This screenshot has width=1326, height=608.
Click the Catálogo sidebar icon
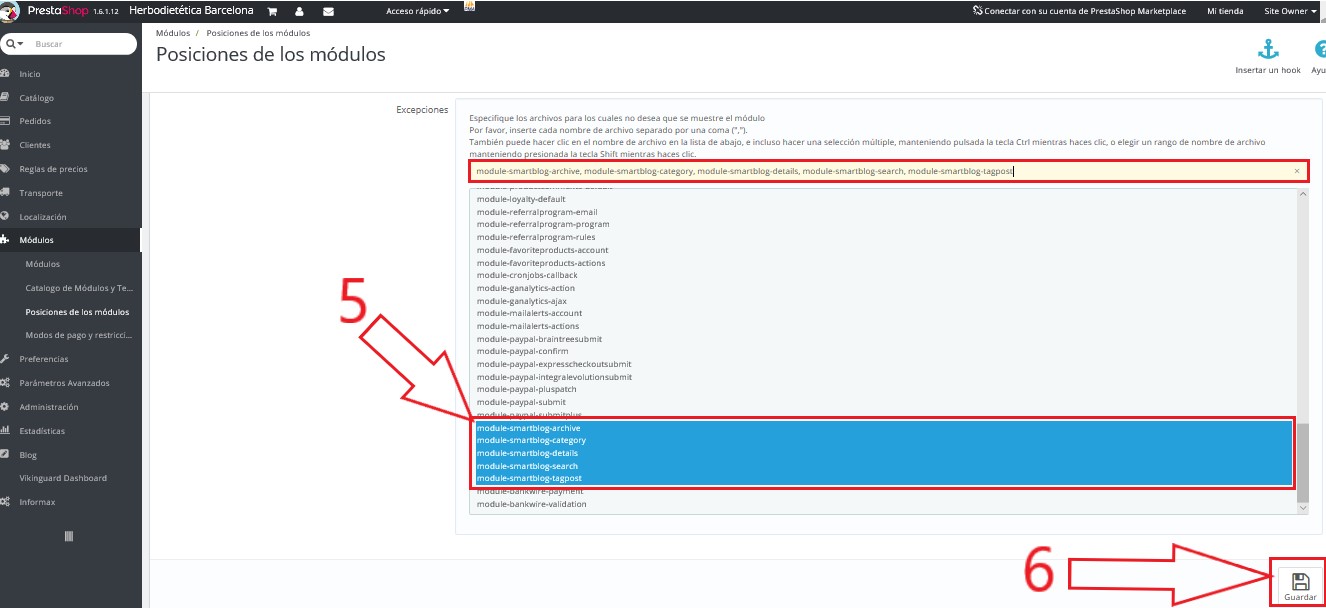coord(6,98)
